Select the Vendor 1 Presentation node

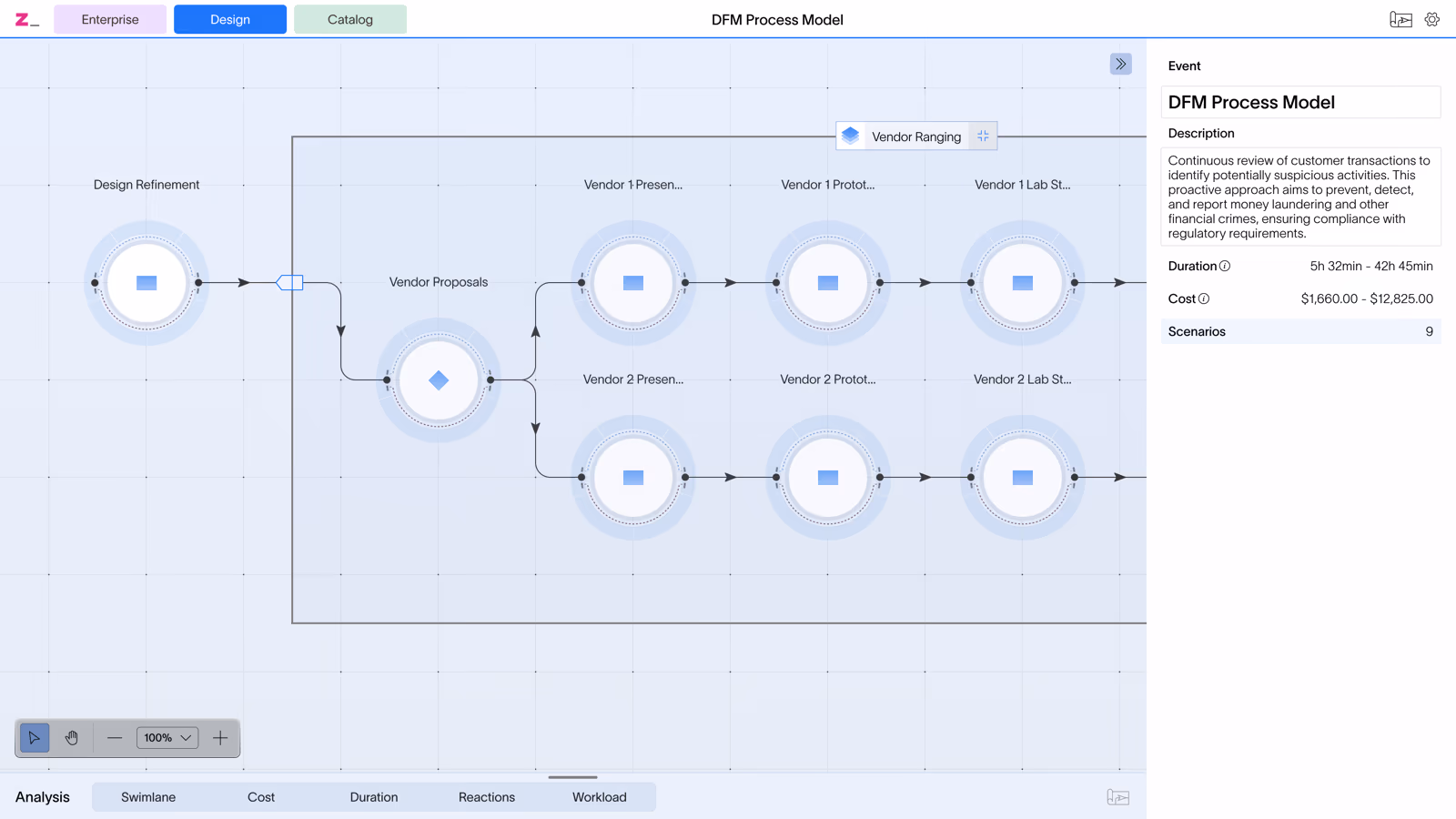coord(633,283)
